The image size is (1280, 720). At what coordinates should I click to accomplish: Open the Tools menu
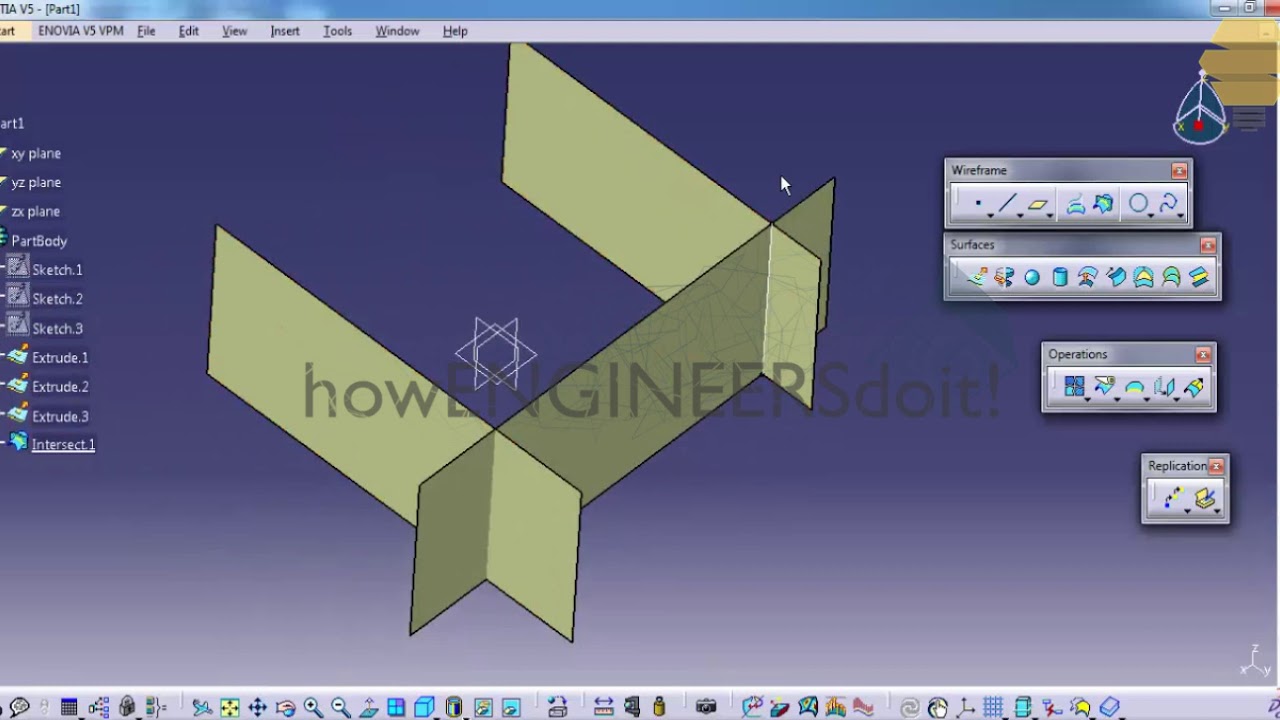pyautogui.click(x=337, y=31)
